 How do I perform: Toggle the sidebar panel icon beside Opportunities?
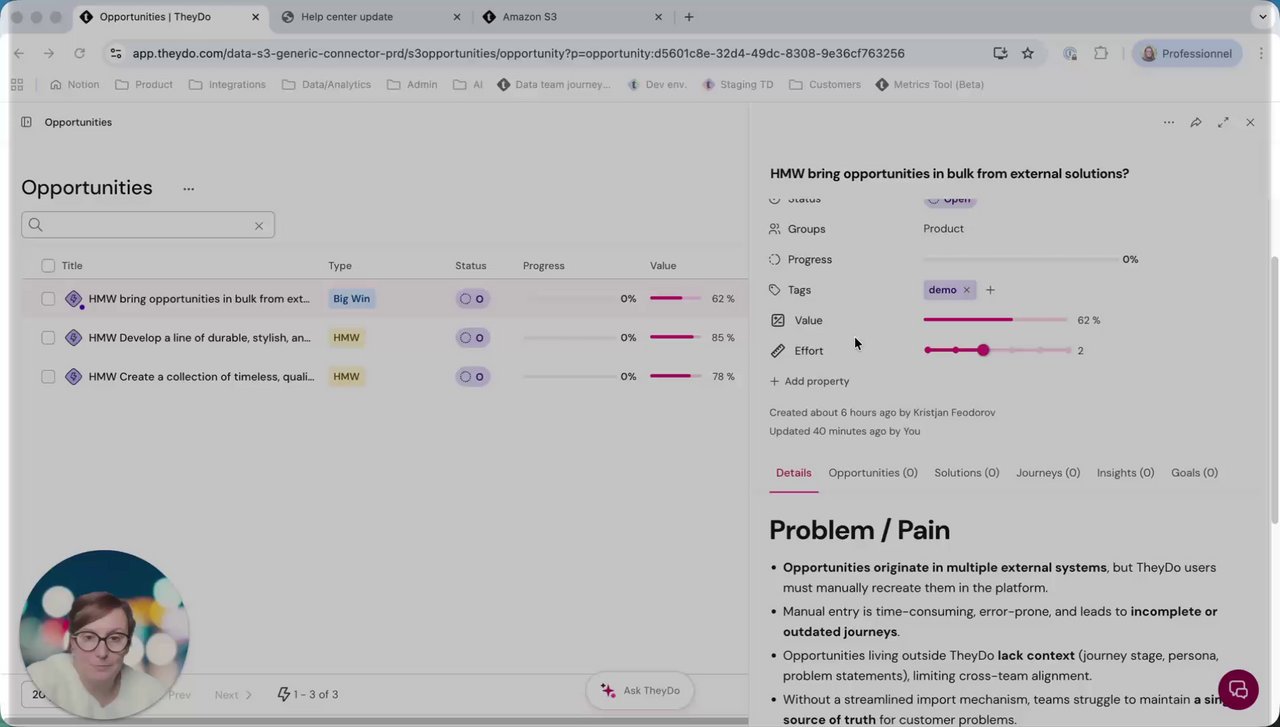pyautogui.click(x=26, y=122)
